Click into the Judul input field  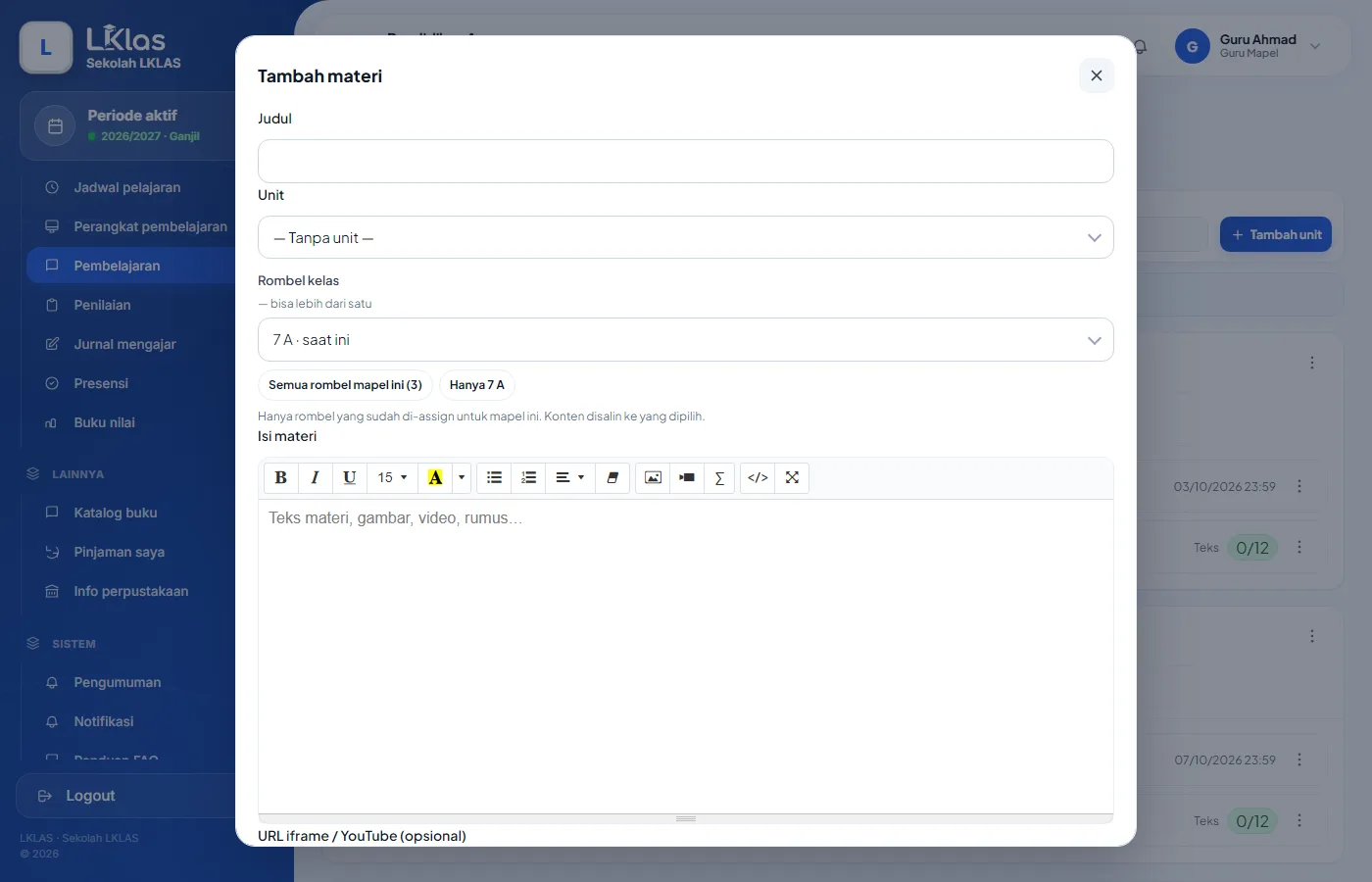coord(686,161)
